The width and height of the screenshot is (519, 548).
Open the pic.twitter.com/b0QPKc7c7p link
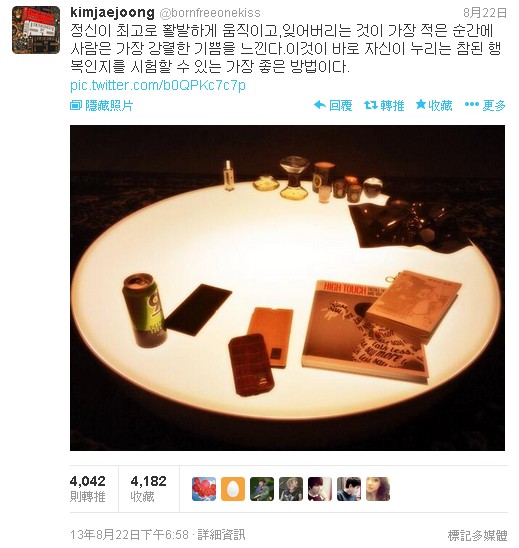click(x=158, y=86)
